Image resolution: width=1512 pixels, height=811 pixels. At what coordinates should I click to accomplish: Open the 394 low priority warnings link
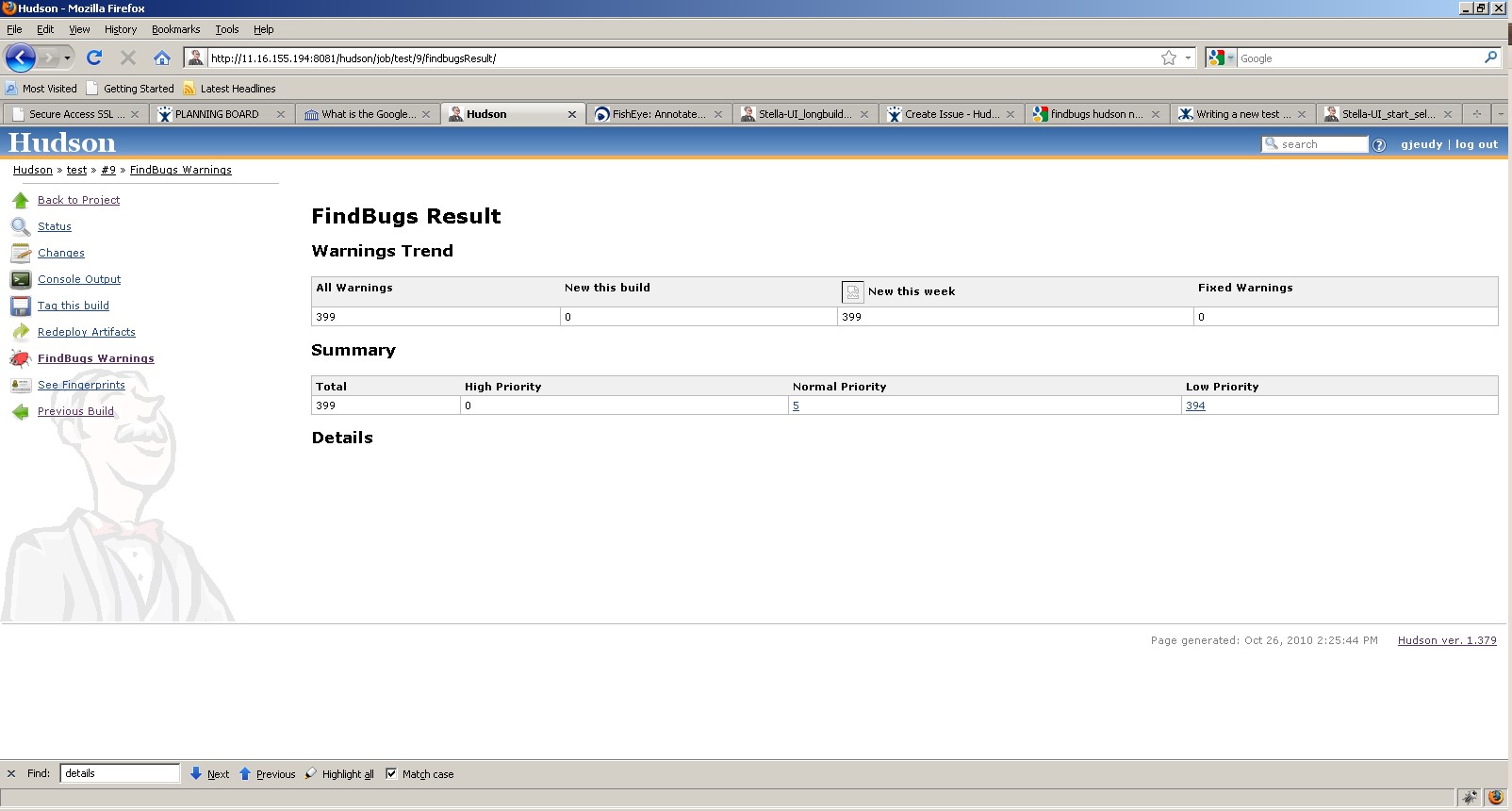(1195, 405)
